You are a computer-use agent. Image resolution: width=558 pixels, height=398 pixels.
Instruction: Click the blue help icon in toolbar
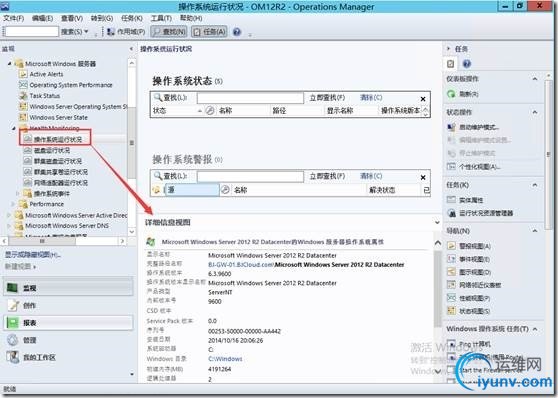237,32
